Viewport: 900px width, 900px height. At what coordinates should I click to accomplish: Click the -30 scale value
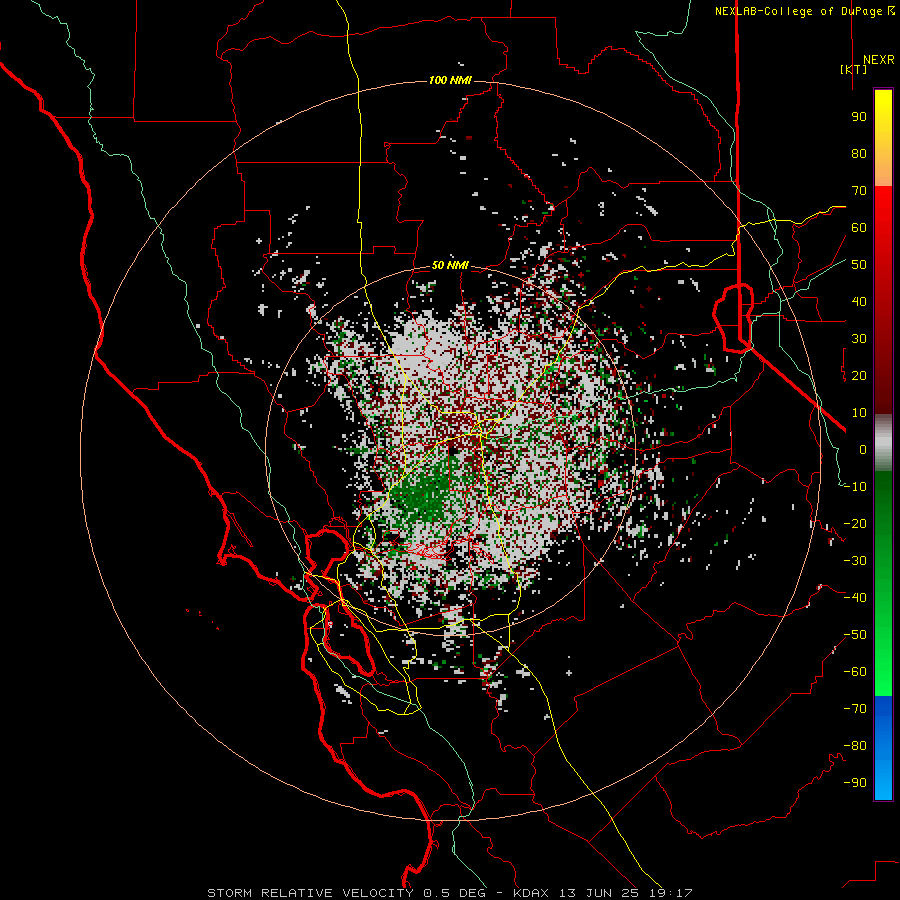click(x=855, y=561)
